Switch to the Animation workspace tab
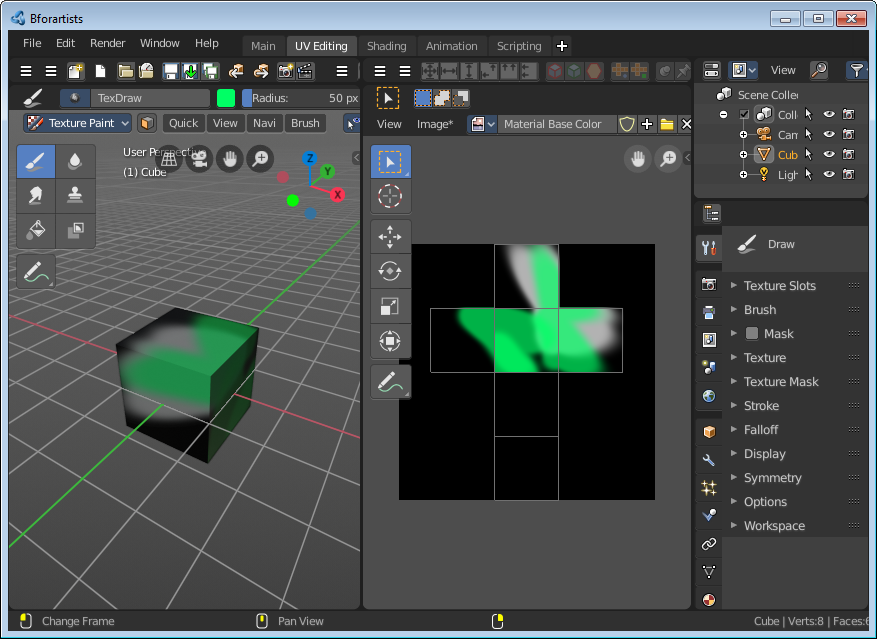This screenshot has height=639, width=877. click(x=451, y=46)
